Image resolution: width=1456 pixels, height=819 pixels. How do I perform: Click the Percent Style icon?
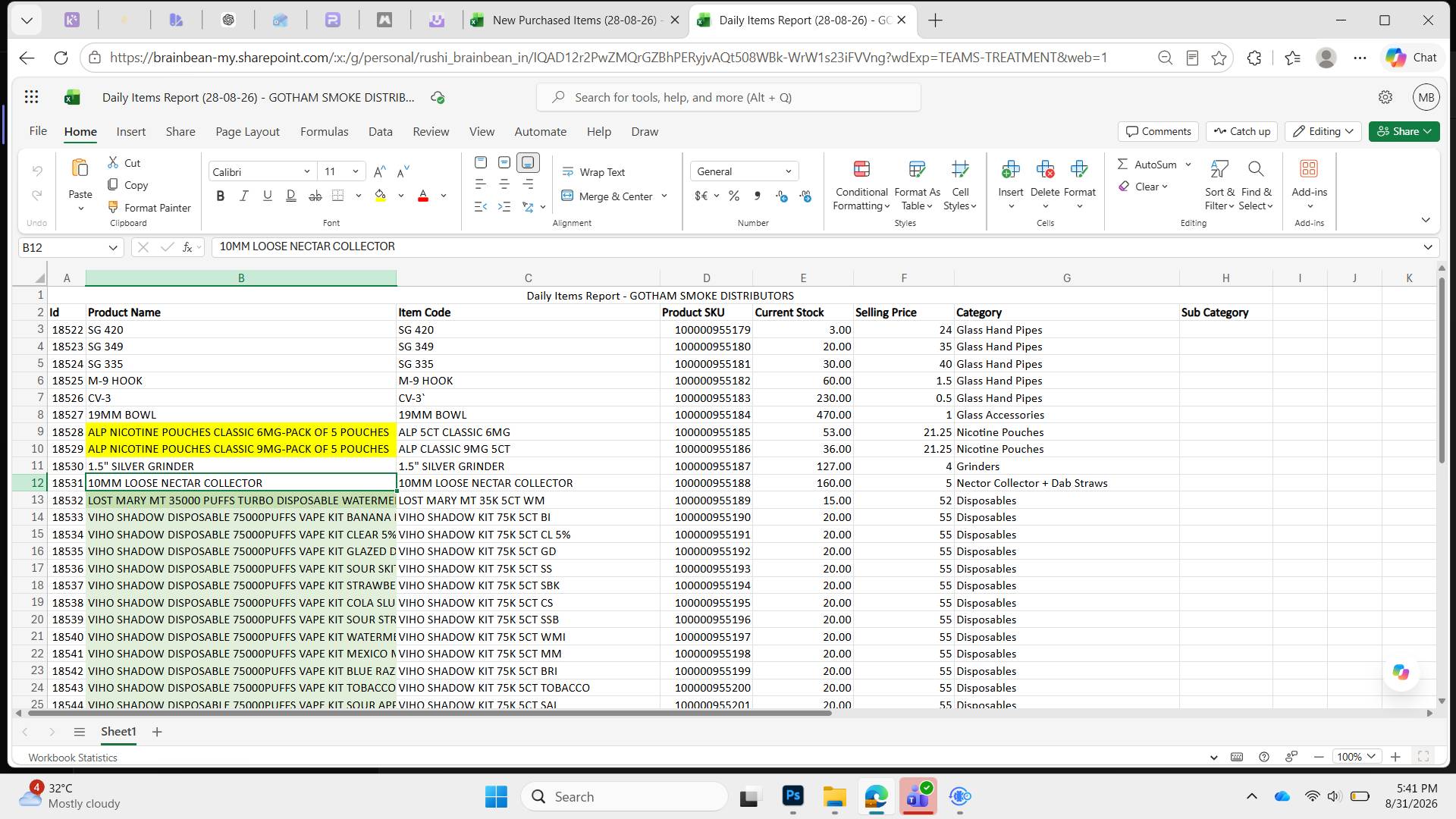click(x=733, y=196)
